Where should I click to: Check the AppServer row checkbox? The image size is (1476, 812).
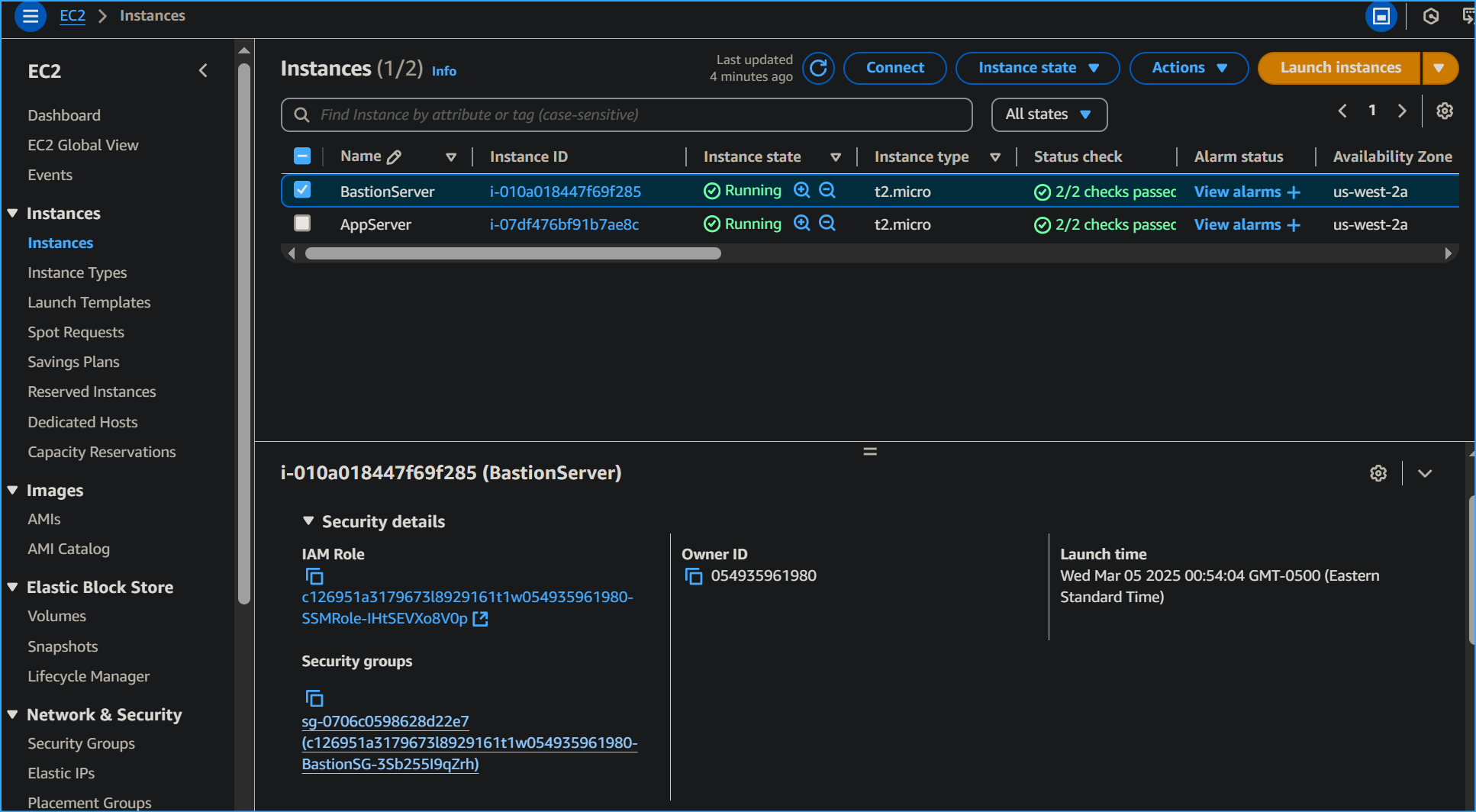(x=302, y=224)
